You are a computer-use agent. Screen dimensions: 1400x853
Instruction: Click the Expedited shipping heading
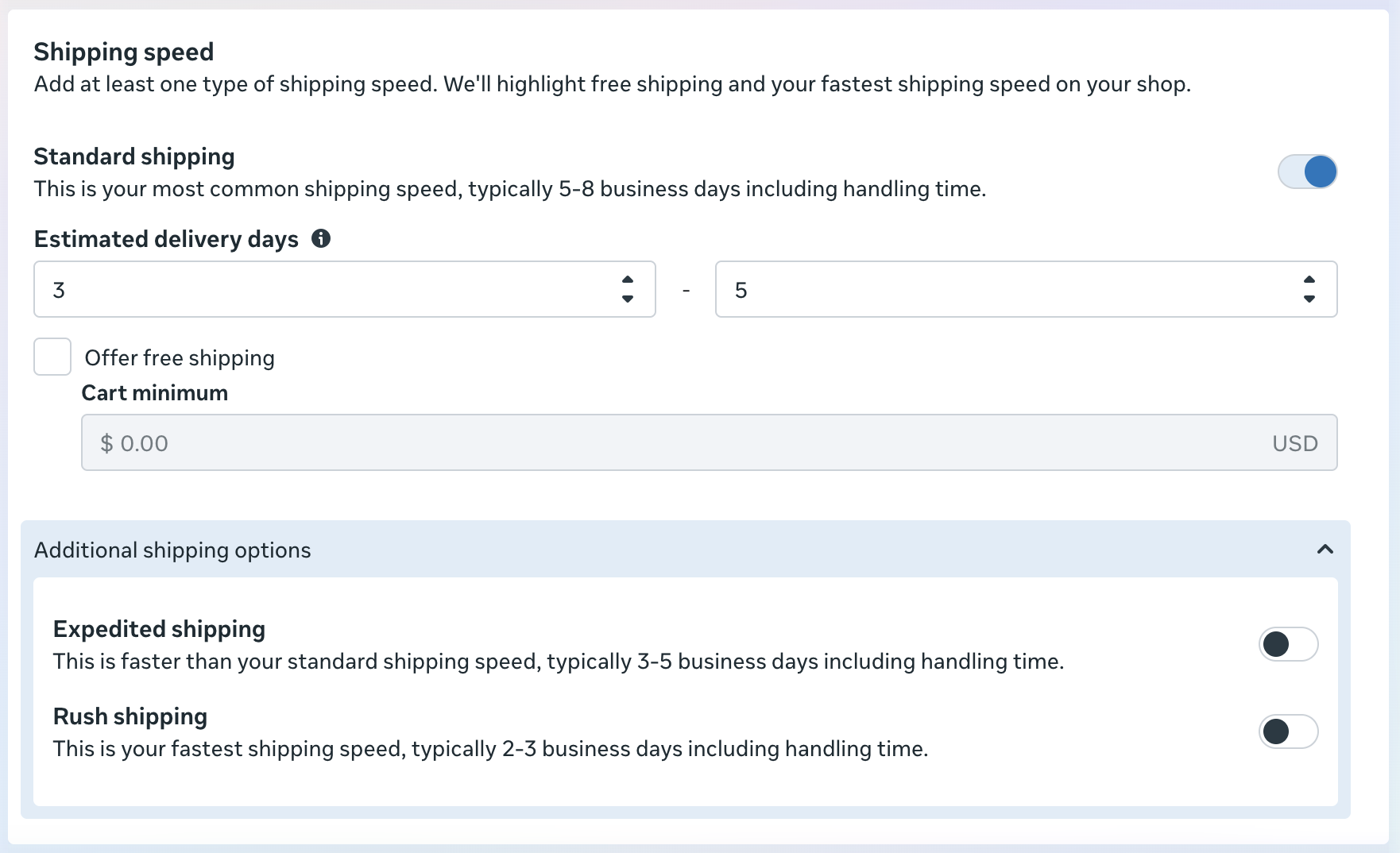(159, 629)
